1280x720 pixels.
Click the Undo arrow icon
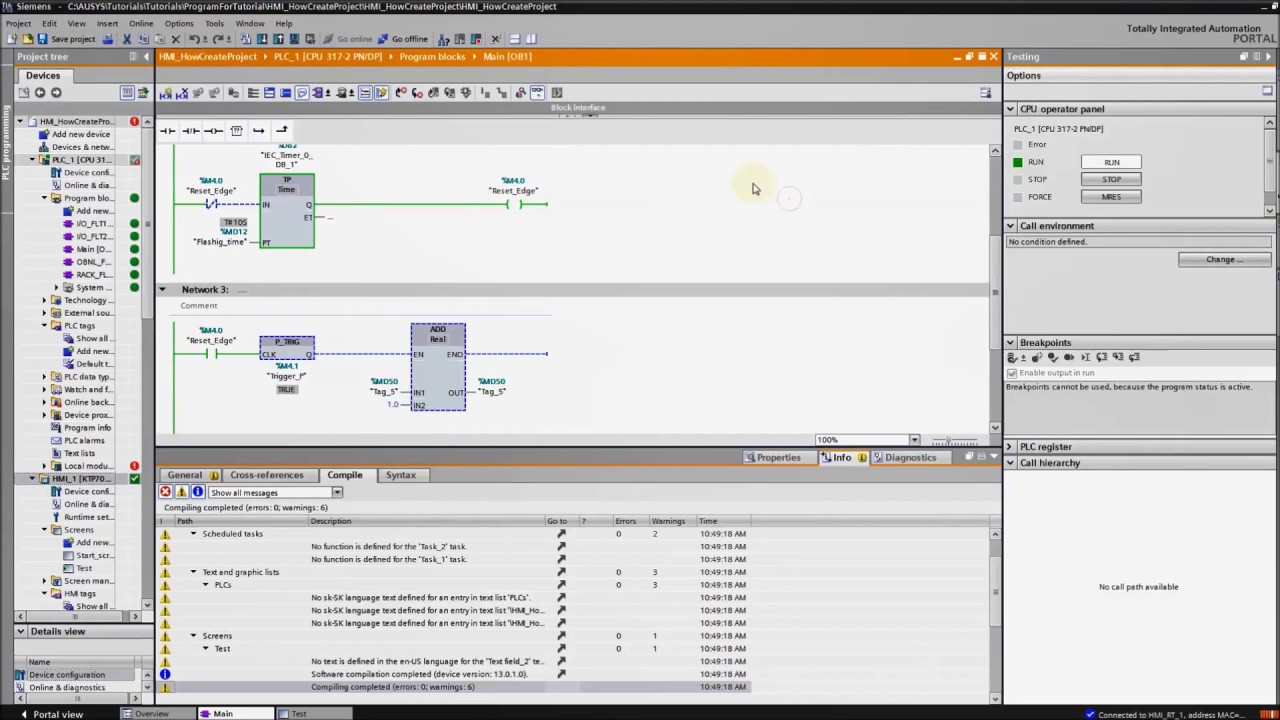pos(194,39)
